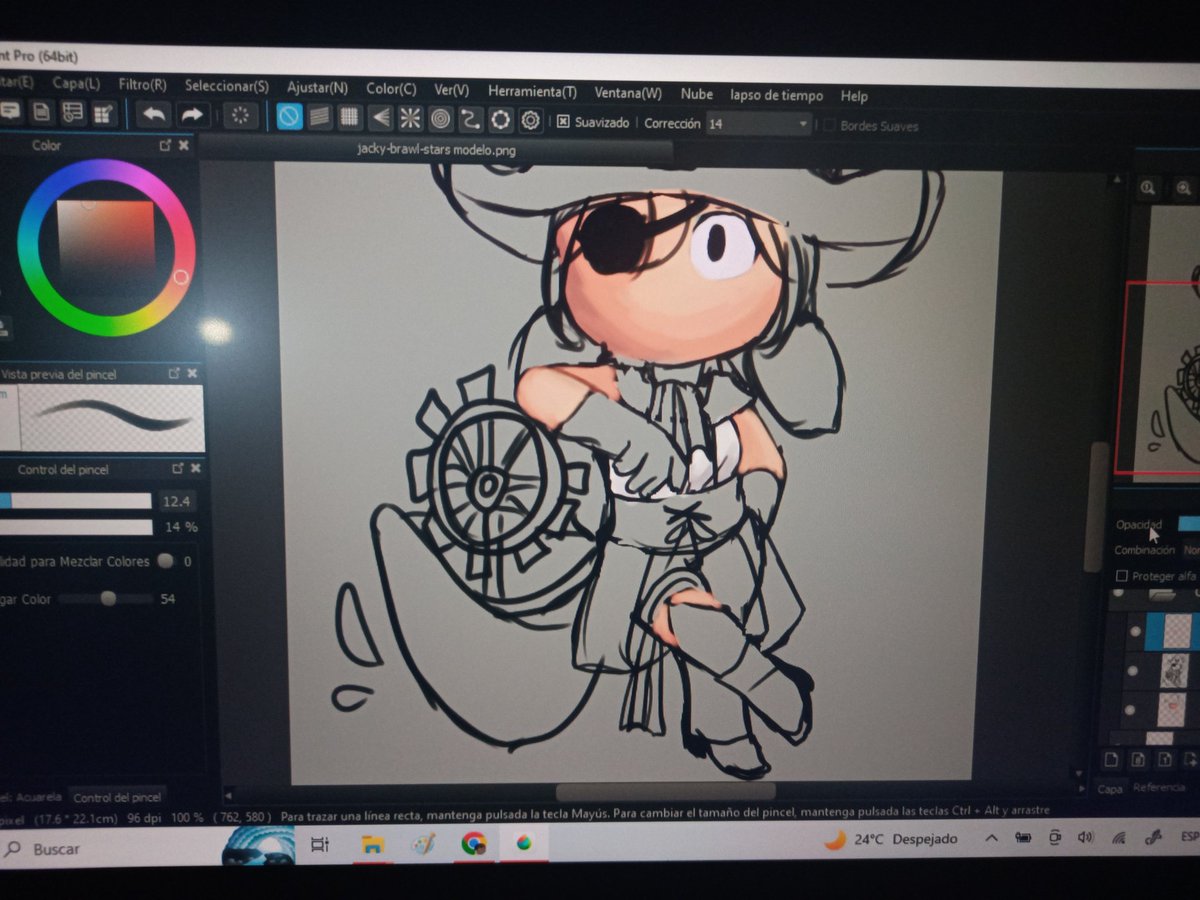Click the panel layout icon in toolbar

coord(105,114)
